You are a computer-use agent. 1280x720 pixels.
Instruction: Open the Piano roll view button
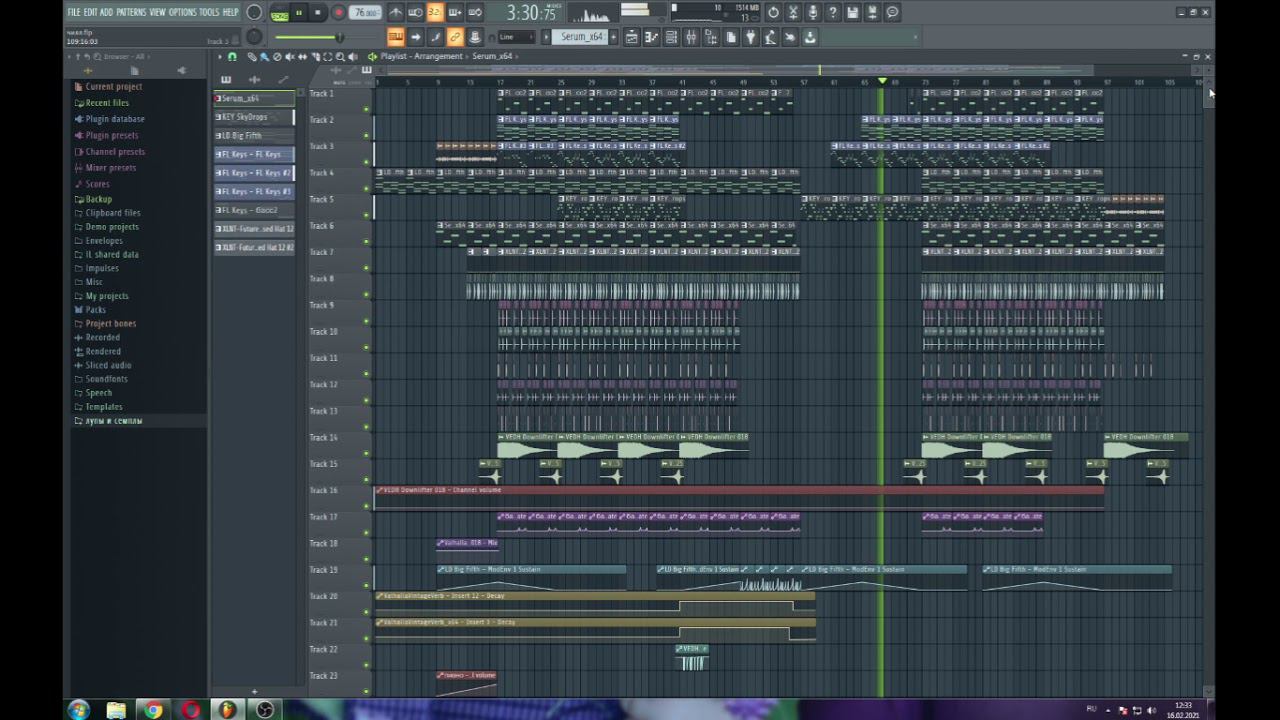coord(651,37)
